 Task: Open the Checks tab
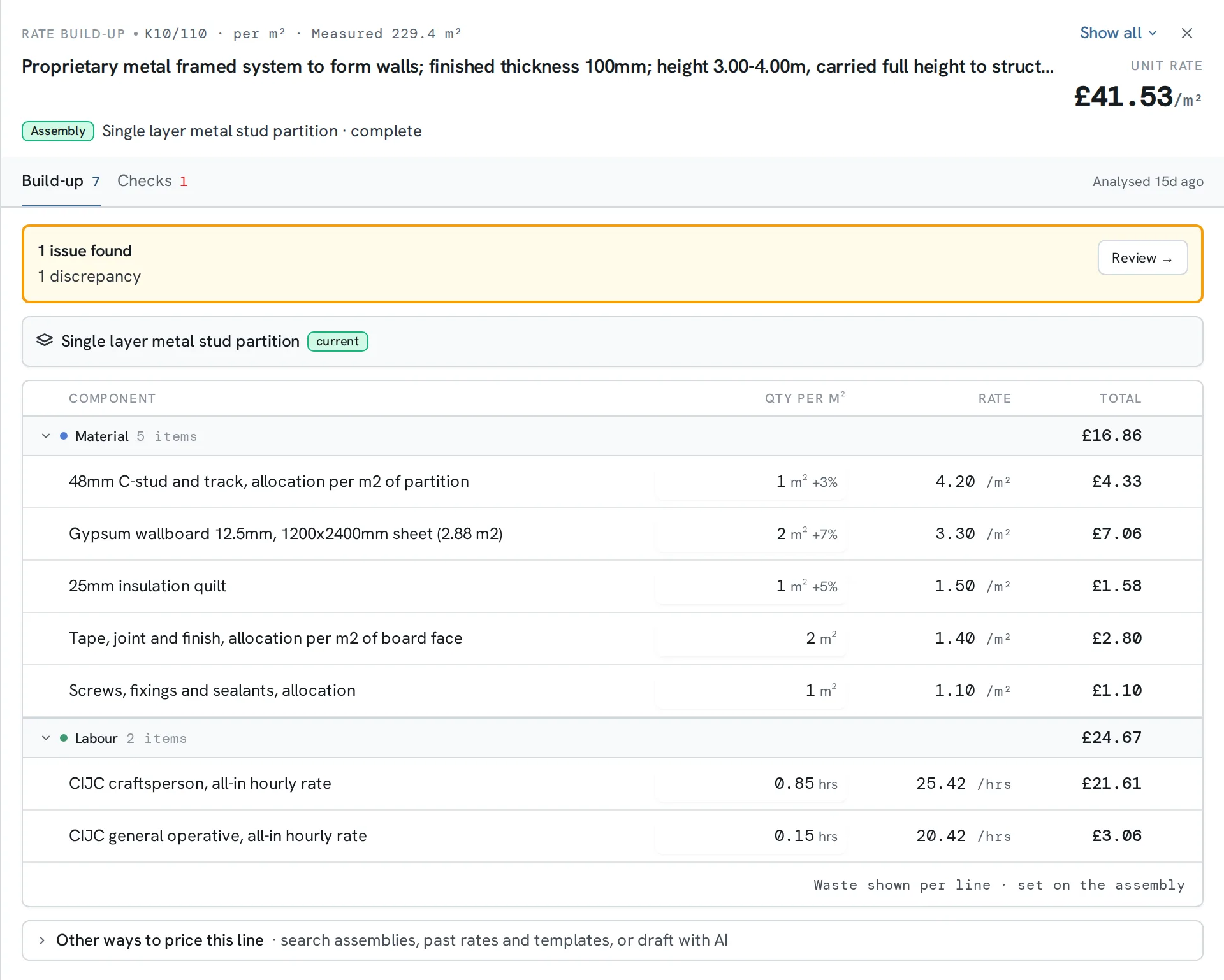(x=152, y=181)
